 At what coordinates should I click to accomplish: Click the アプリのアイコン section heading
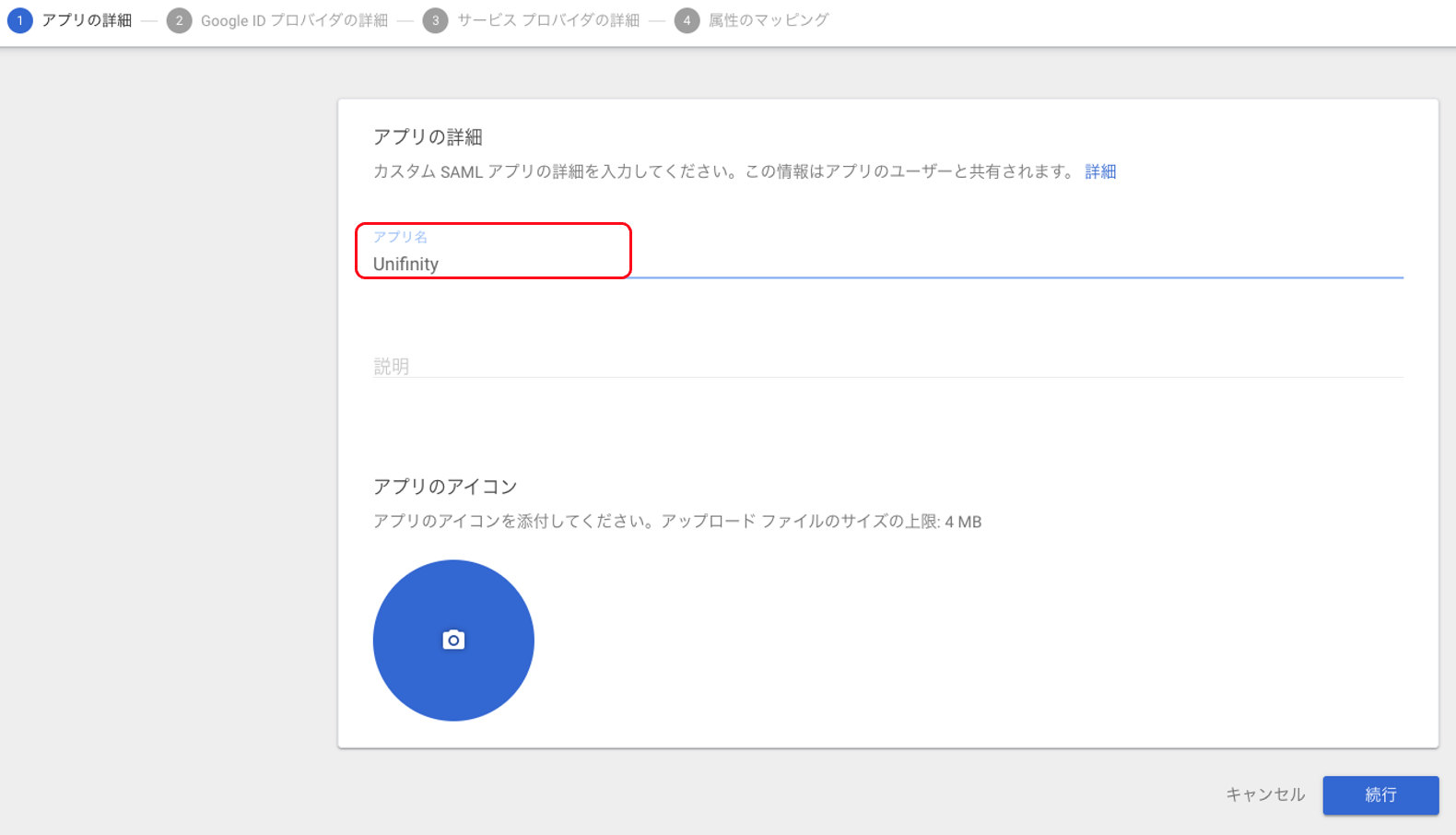(445, 487)
